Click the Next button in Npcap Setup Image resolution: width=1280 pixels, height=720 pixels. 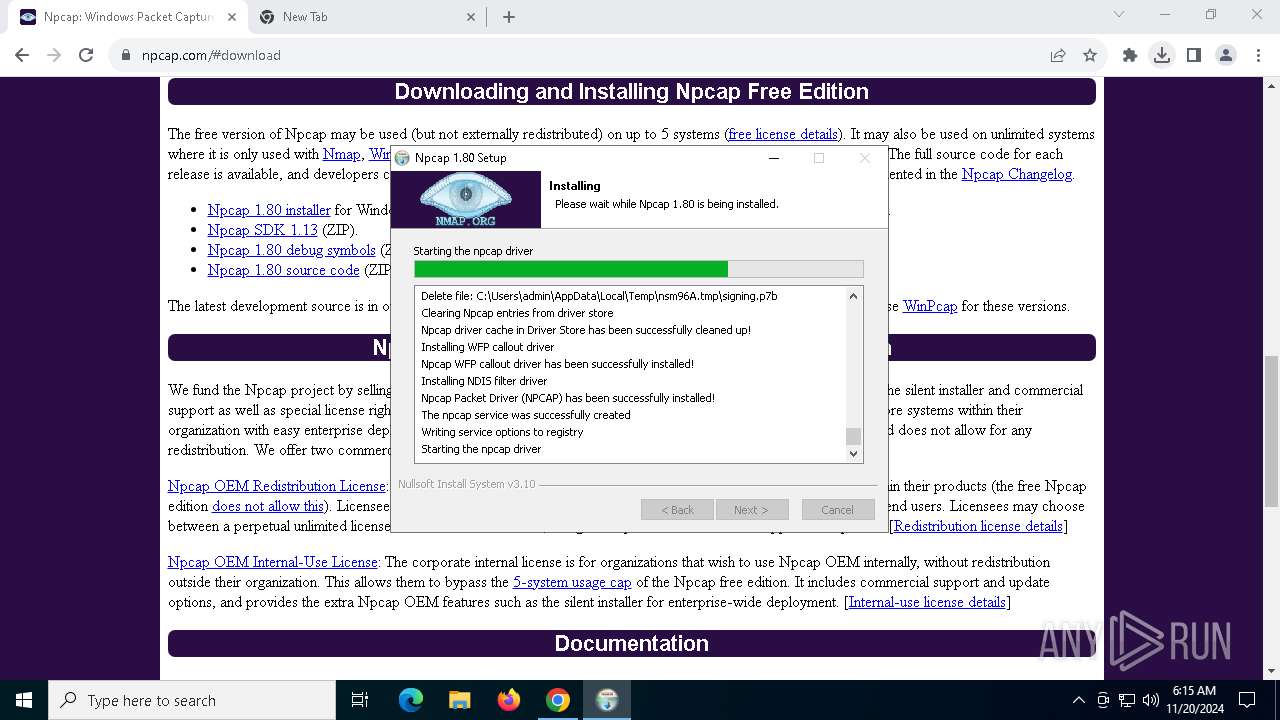(752, 510)
